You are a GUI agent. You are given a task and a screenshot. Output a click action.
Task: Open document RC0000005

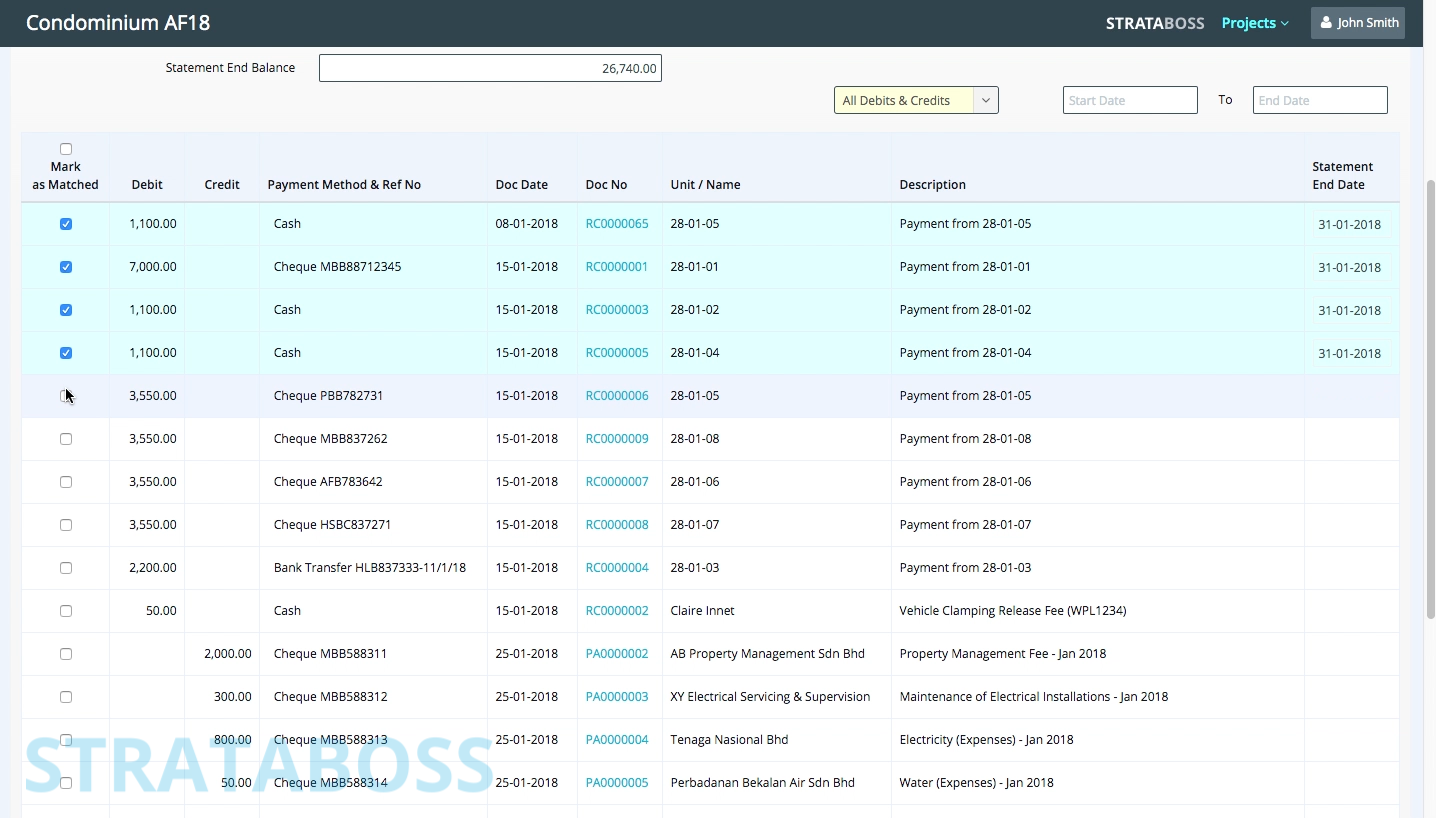pyautogui.click(x=617, y=353)
